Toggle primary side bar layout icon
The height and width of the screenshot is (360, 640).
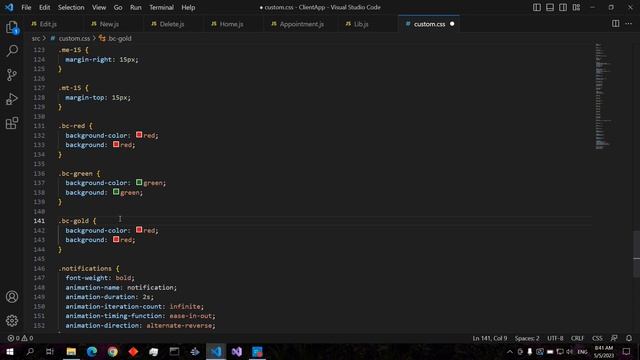tap(537, 7)
